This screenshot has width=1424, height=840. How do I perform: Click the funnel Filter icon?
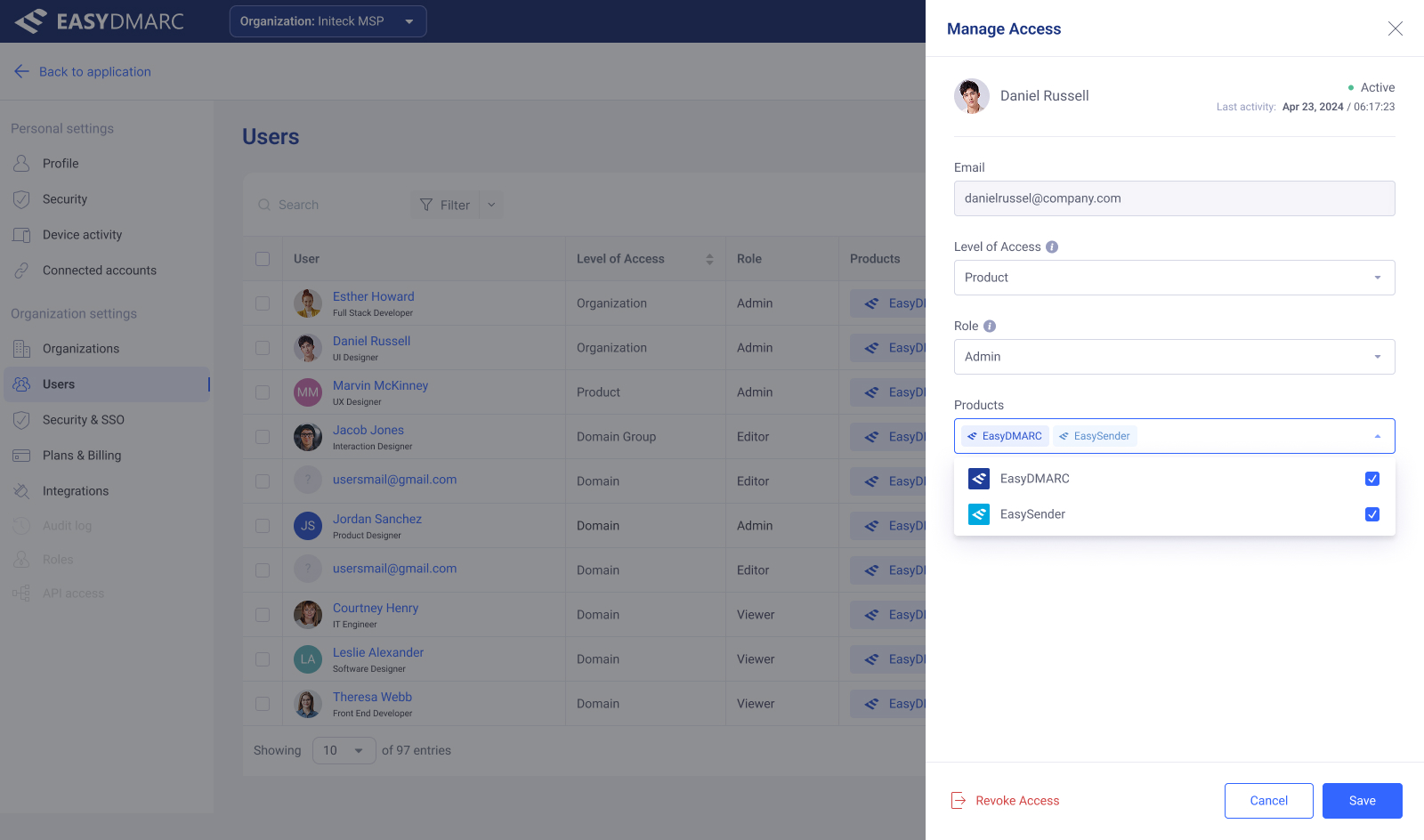[x=426, y=205]
